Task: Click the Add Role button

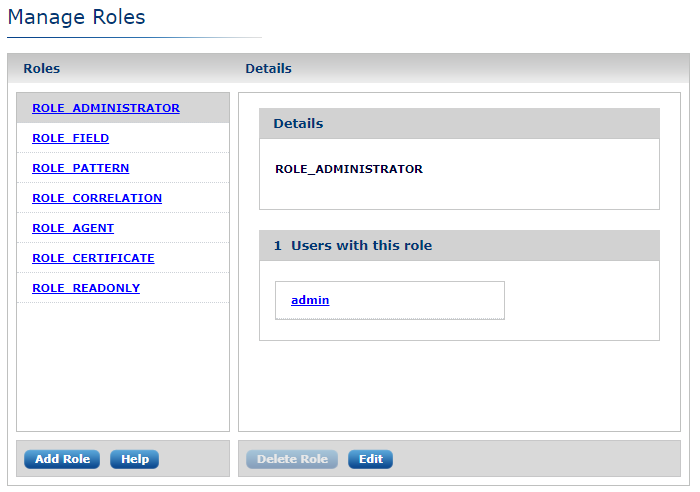Action: point(62,459)
